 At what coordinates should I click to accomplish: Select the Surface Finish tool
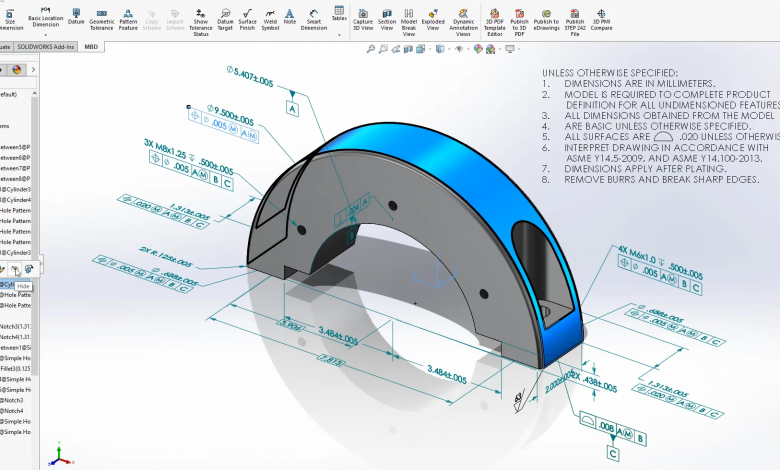click(247, 20)
